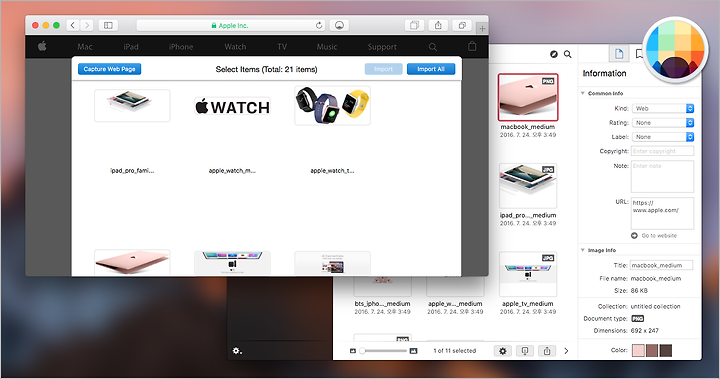Select ipad_pro..._medium thumbnail in Pixave library
The height and width of the screenshot is (379, 720).
[528, 186]
